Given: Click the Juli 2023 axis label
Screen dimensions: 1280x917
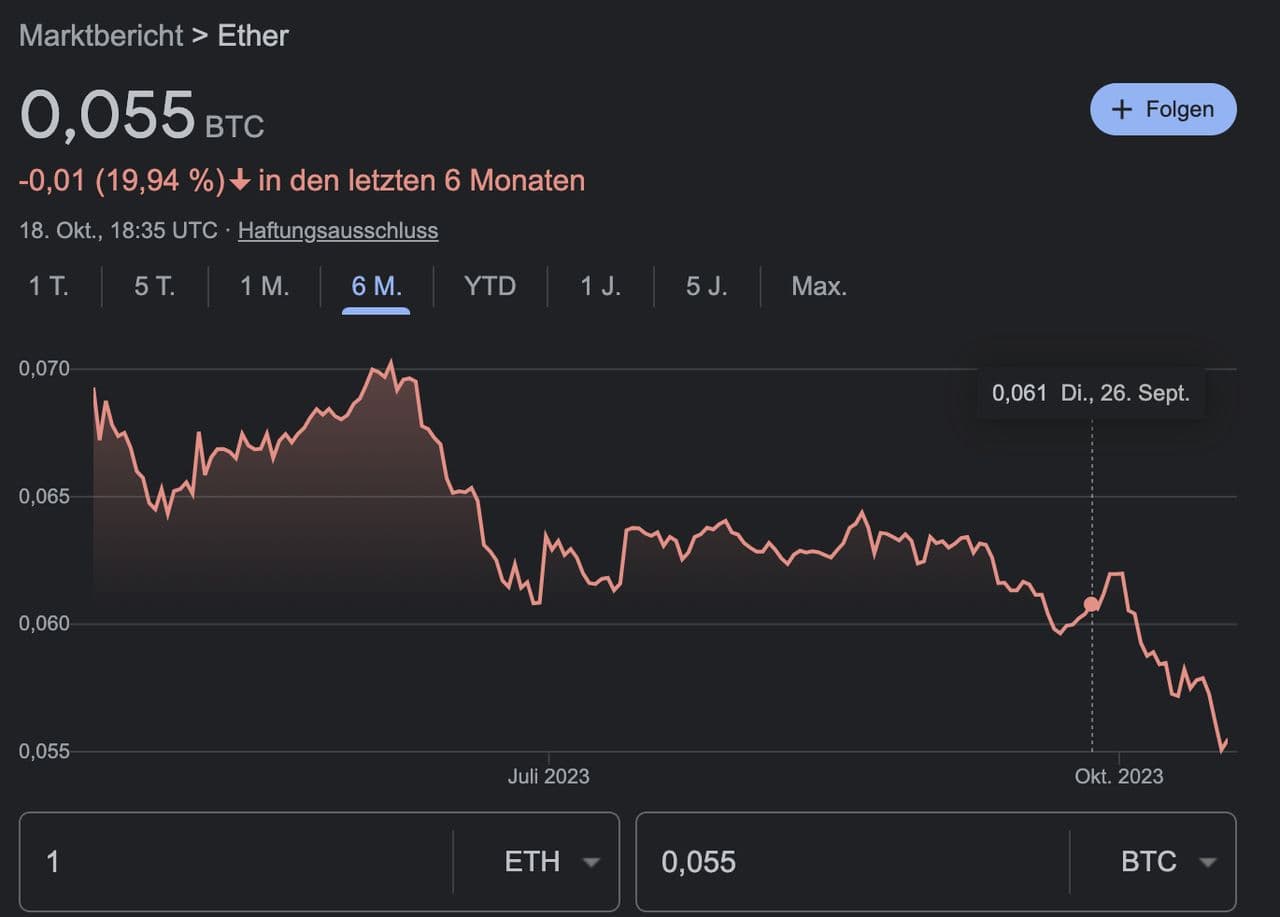Looking at the screenshot, I should tap(548, 776).
